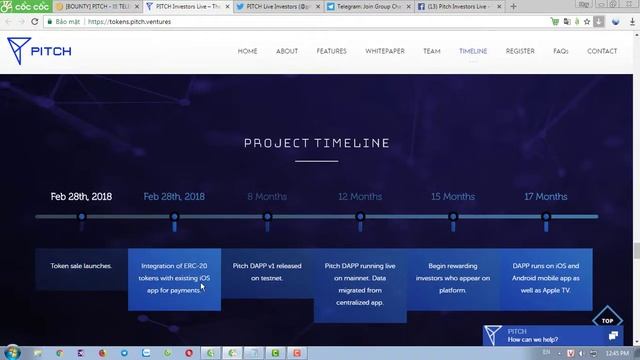Click the 17 Months timeline marker dot
640x360 pixels.
546,216
